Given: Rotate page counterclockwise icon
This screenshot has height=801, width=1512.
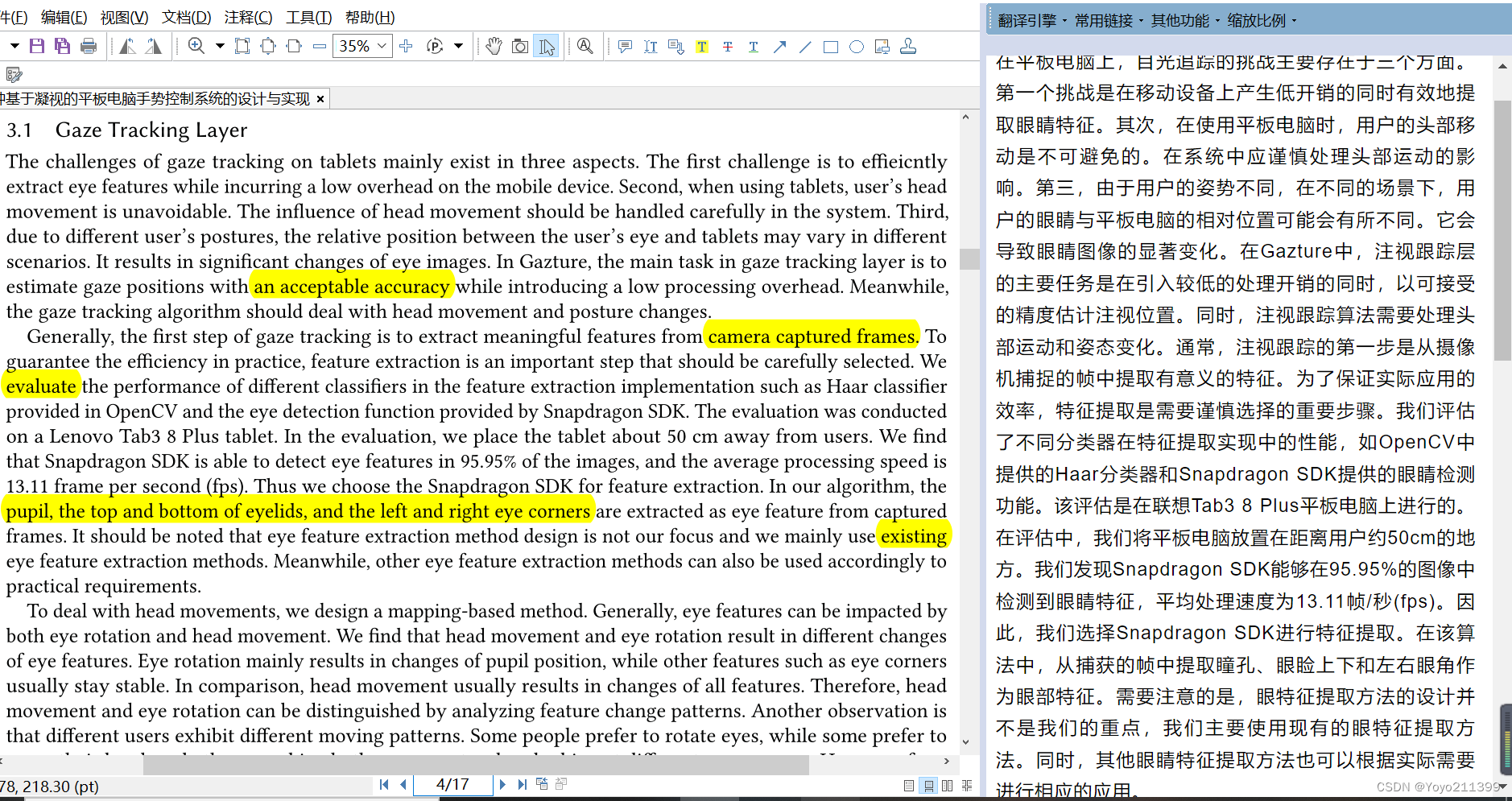Looking at the screenshot, I should (127, 47).
